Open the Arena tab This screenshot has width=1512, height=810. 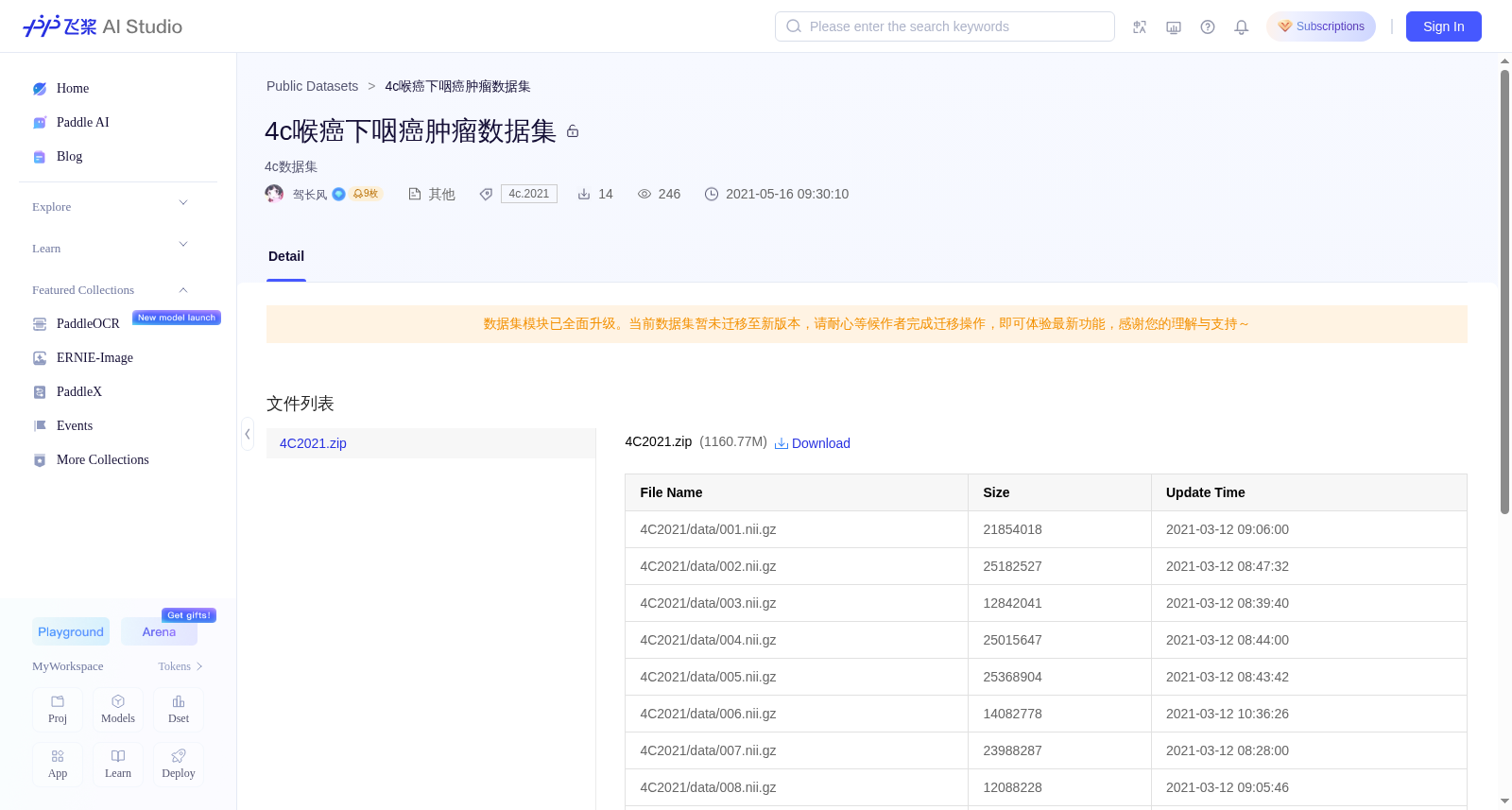click(x=159, y=631)
